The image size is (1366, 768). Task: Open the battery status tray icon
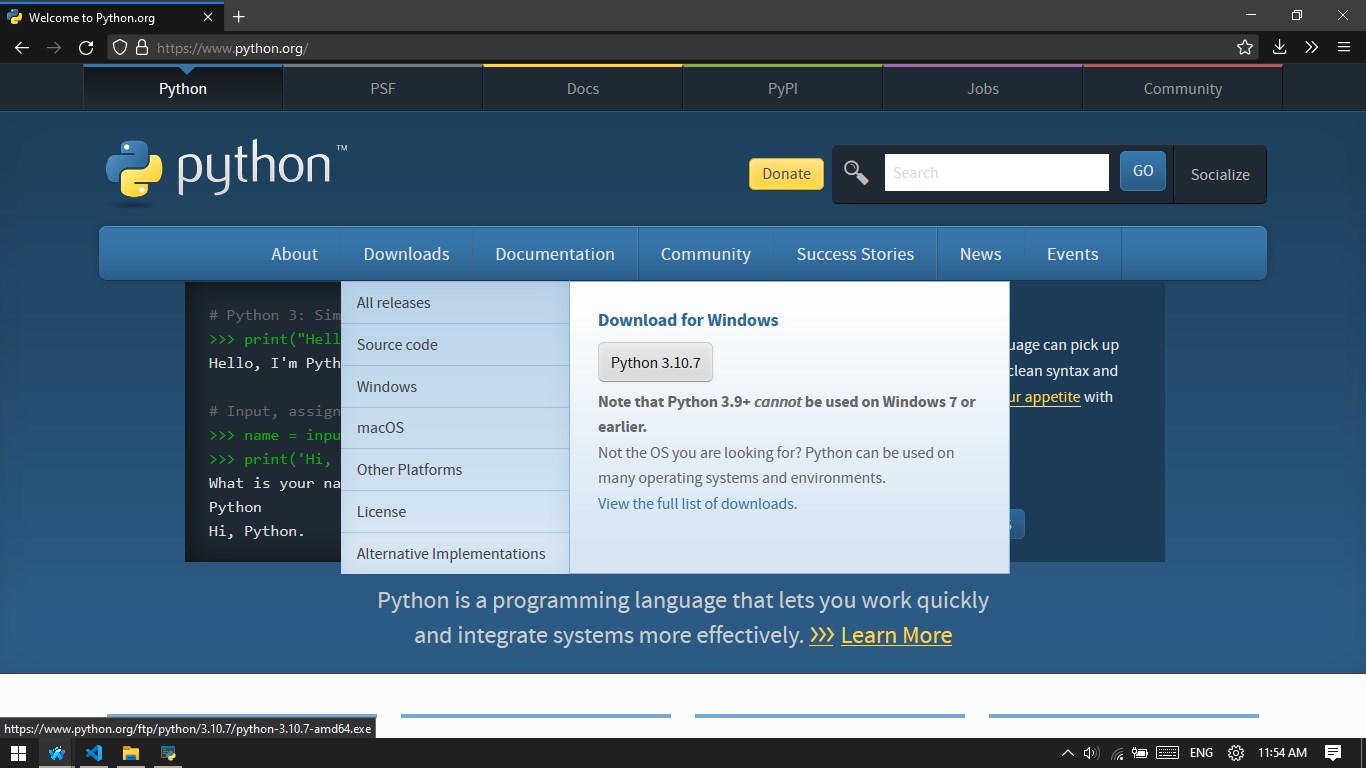[1139, 753]
